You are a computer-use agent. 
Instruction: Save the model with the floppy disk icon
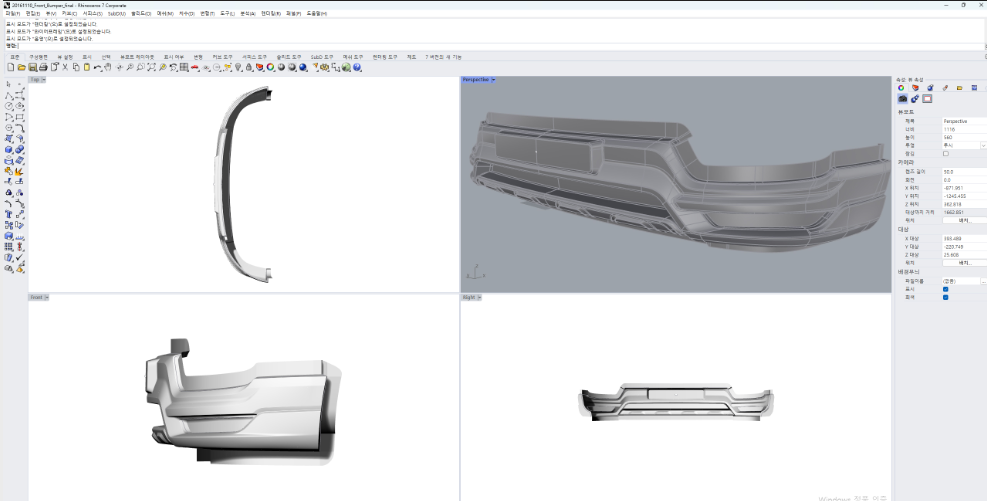click(x=33, y=67)
